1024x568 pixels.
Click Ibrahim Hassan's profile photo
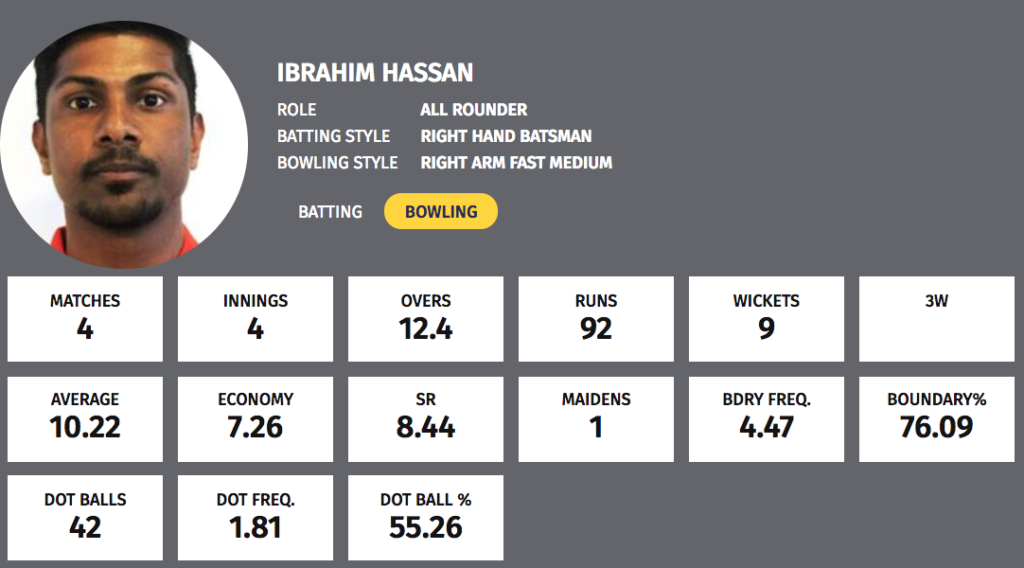coord(124,144)
